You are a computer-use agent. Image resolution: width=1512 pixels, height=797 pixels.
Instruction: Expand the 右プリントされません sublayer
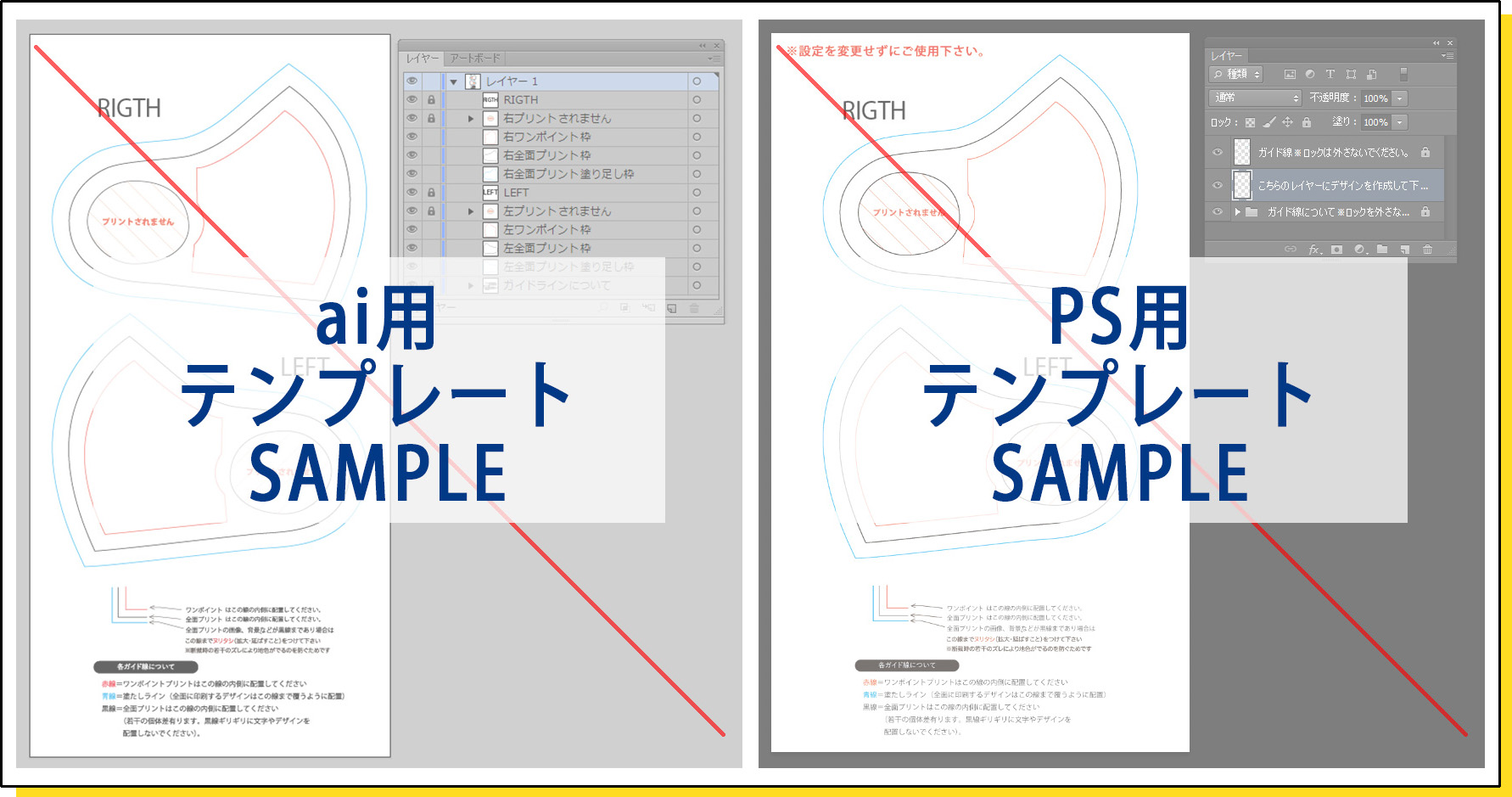pyautogui.click(x=471, y=119)
